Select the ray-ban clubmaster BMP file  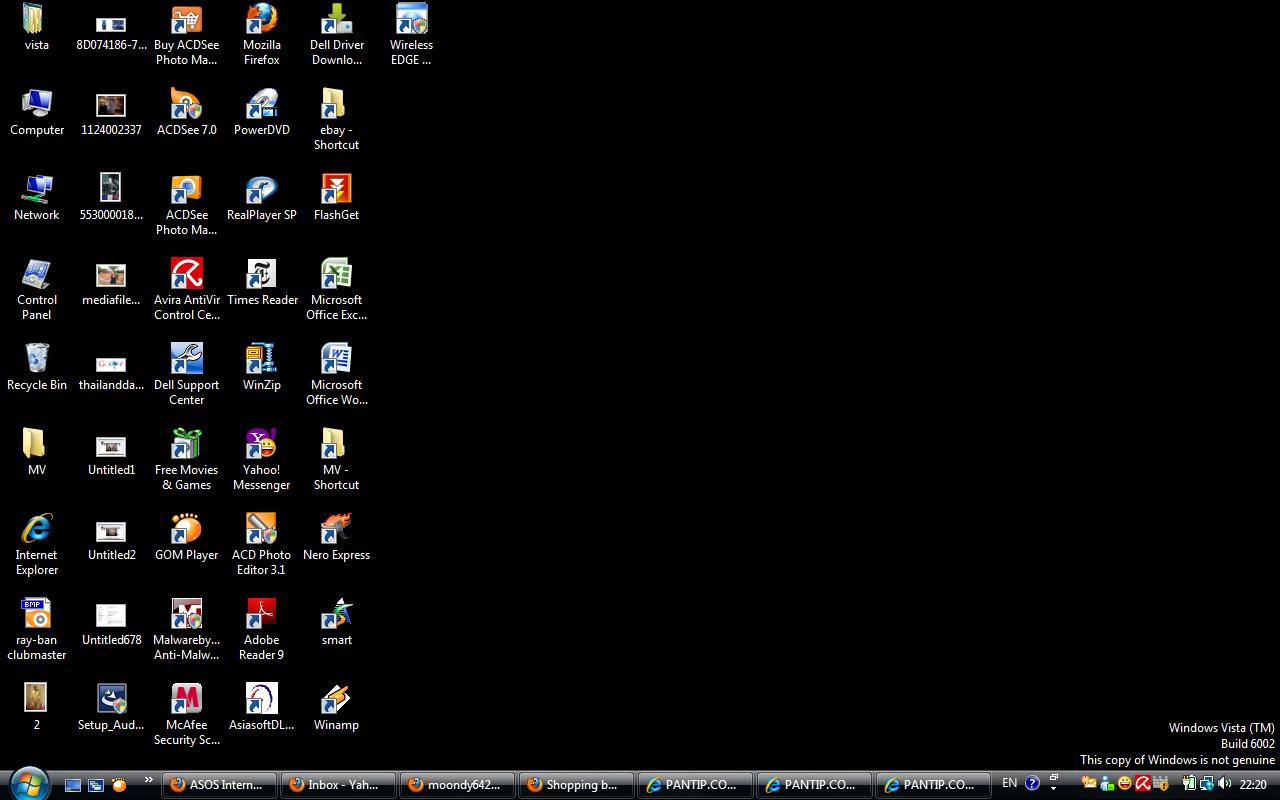[x=36, y=630]
